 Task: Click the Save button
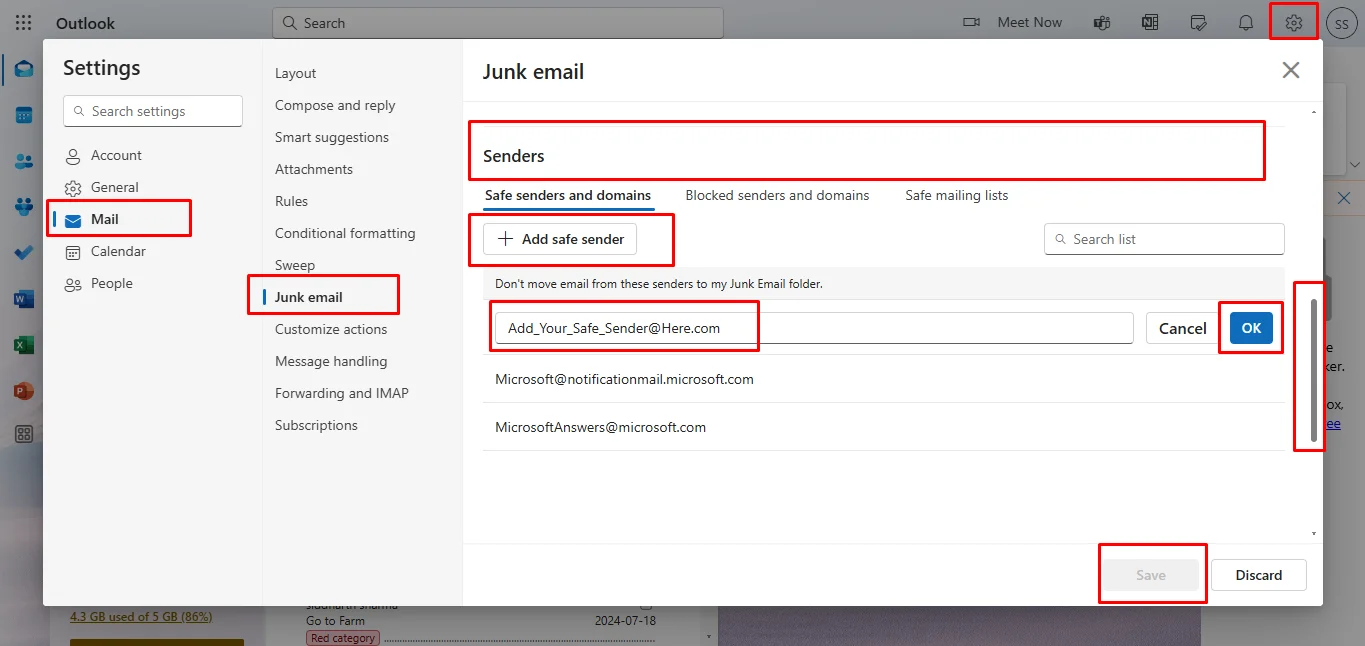click(x=1151, y=575)
